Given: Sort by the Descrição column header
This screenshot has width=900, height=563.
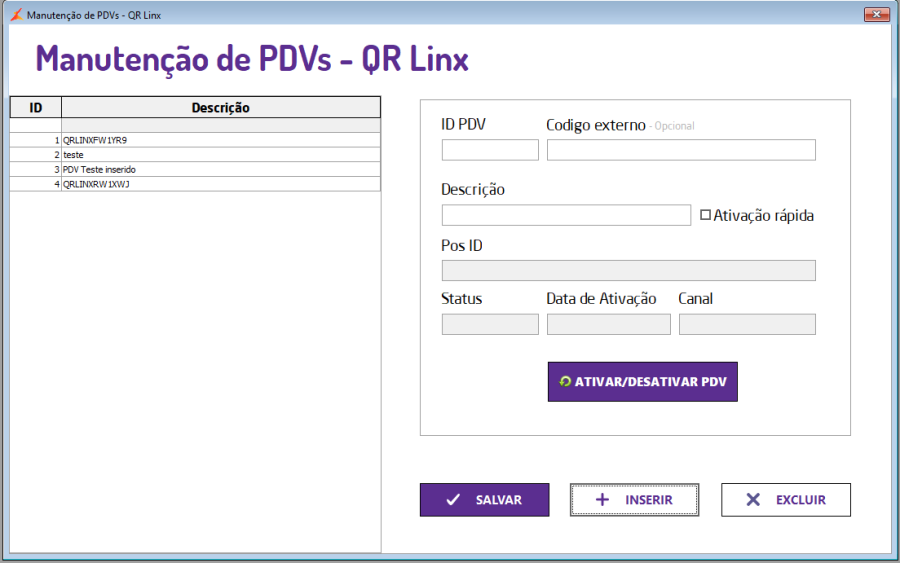Looking at the screenshot, I should pos(220,107).
